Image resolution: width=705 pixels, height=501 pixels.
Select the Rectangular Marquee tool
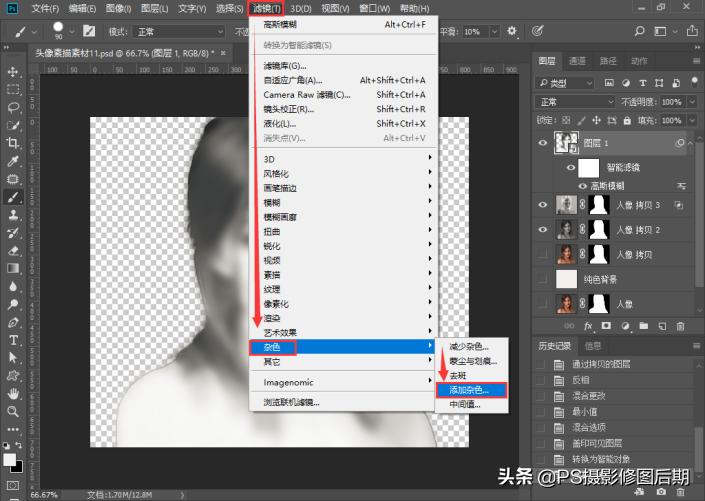pyautogui.click(x=13, y=89)
